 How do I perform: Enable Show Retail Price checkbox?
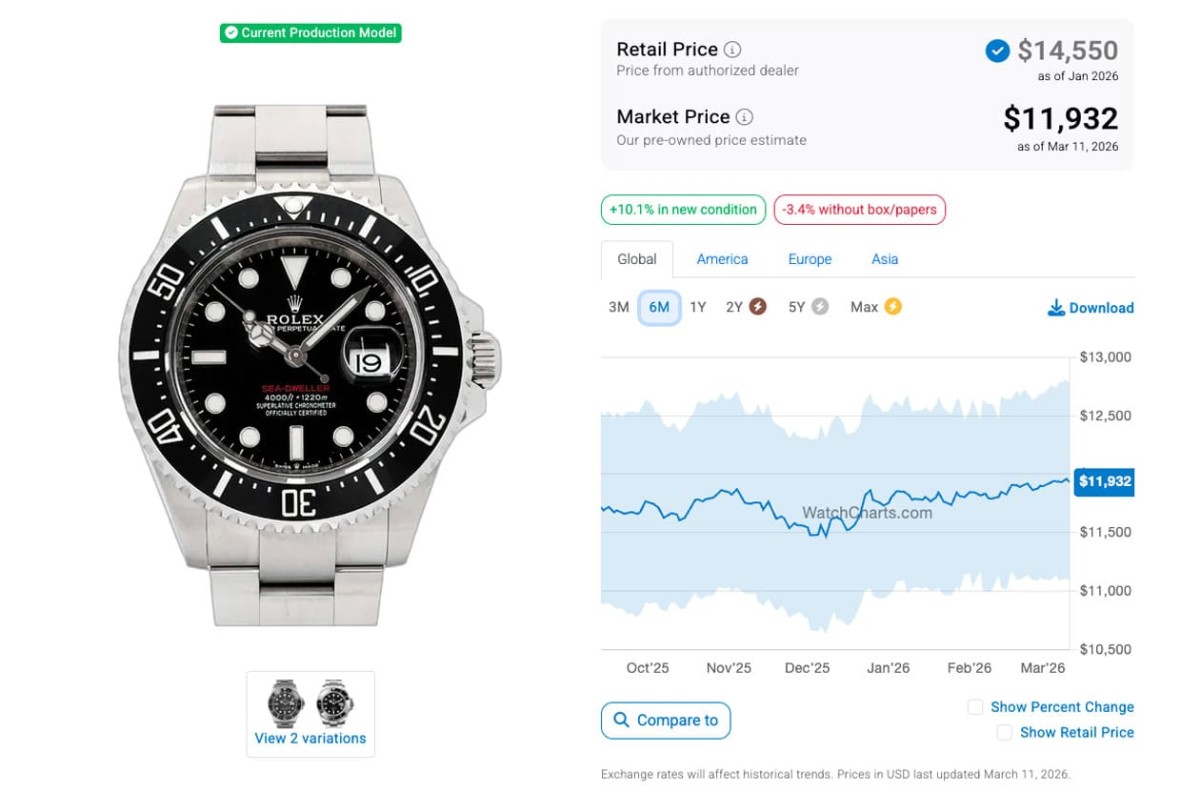pyautogui.click(x=1004, y=733)
